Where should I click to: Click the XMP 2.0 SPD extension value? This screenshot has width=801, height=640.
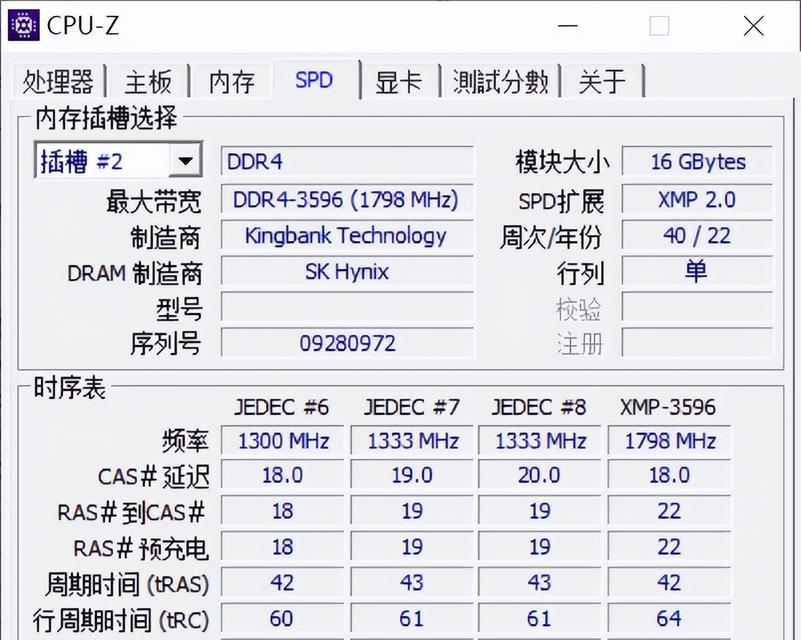click(697, 199)
